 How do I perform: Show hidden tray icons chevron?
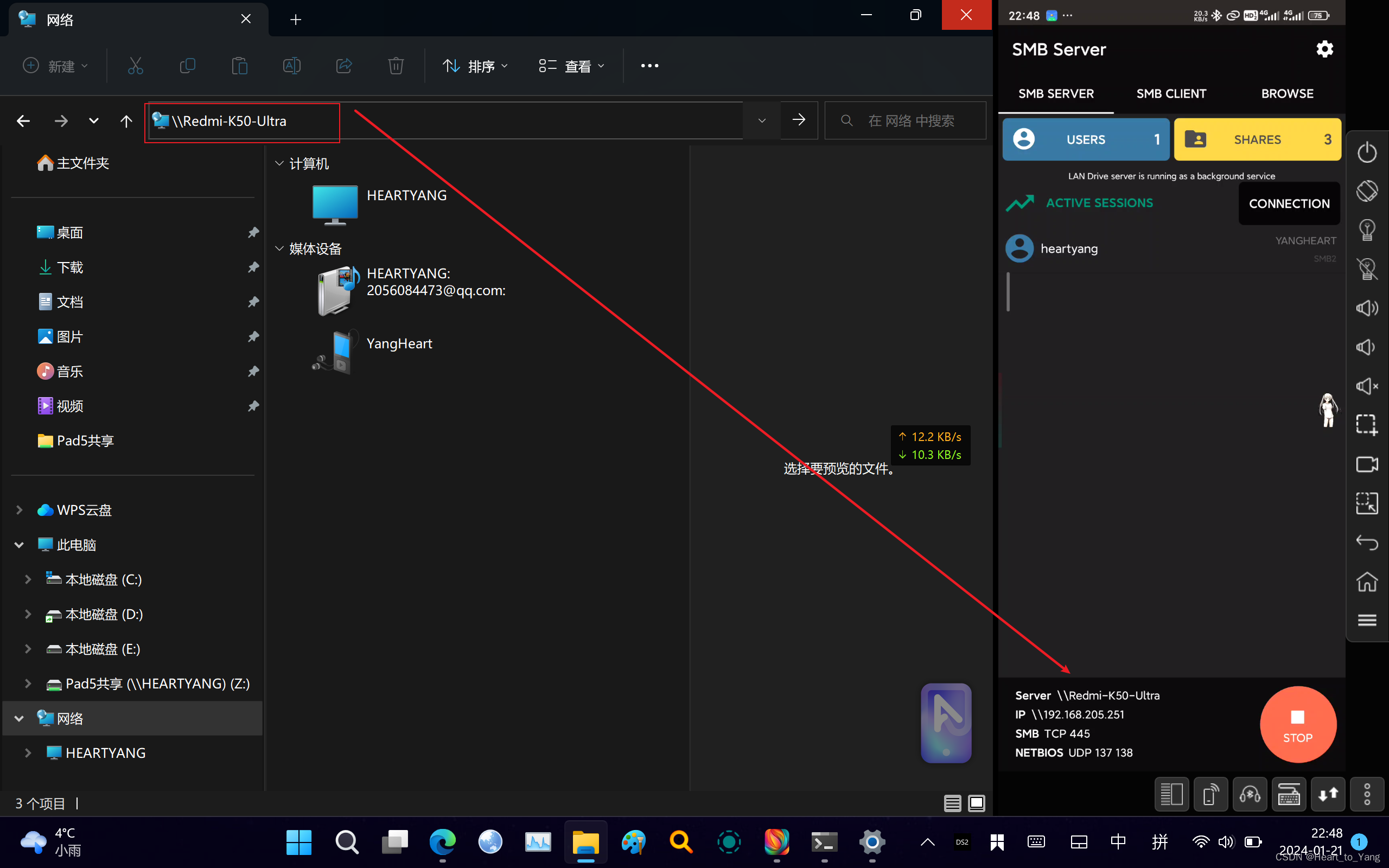tap(927, 842)
